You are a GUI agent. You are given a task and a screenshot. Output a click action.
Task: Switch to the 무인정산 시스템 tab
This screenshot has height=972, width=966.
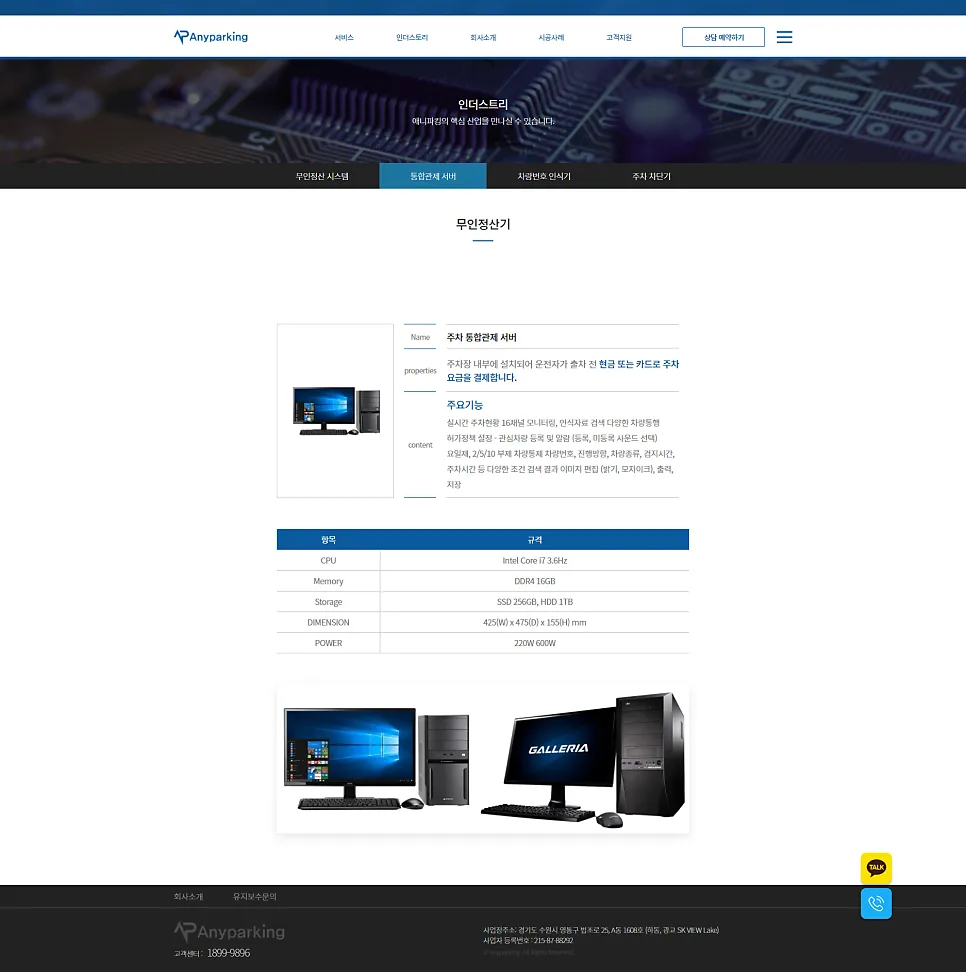pos(322,176)
